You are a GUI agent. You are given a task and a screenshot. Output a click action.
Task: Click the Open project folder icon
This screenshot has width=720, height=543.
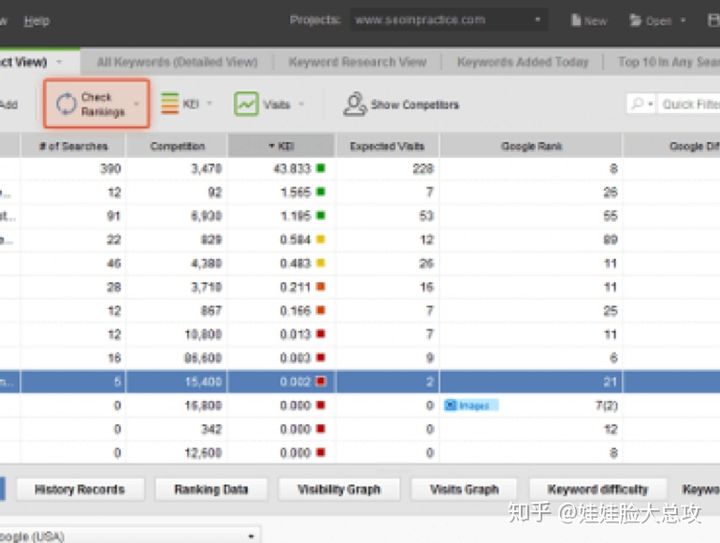pyautogui.click(x=635, y=20)
